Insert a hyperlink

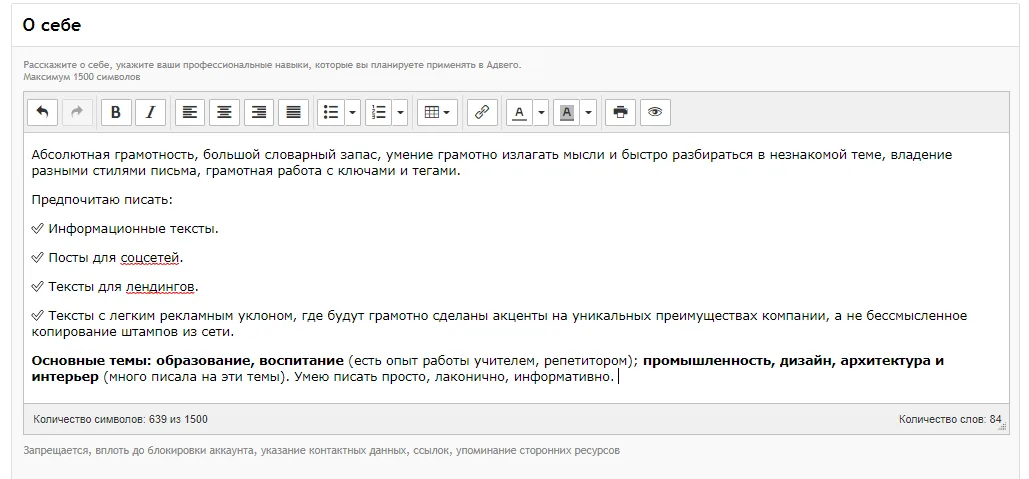click(482, 112)
